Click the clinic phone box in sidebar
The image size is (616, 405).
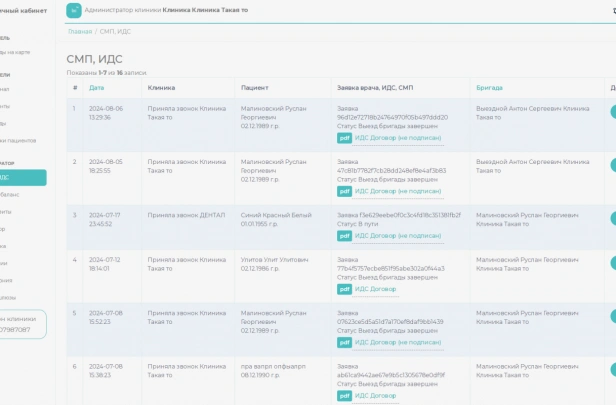[x=22, y=324]
